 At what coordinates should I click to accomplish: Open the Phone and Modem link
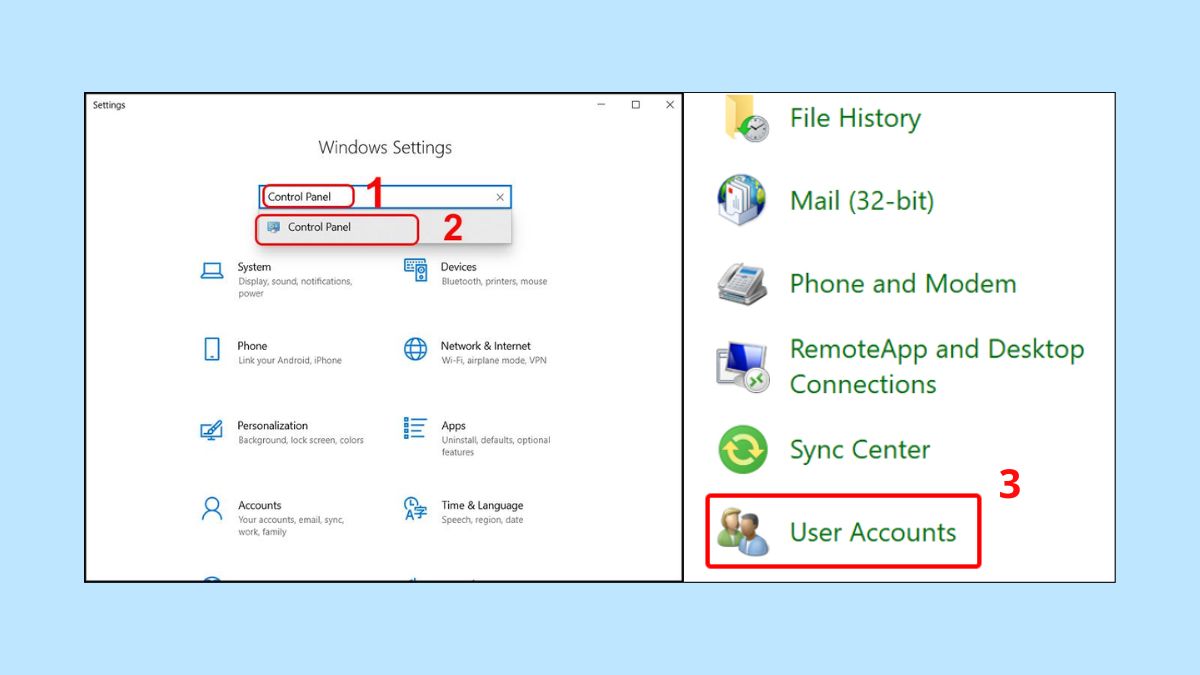tap(903, 284)
